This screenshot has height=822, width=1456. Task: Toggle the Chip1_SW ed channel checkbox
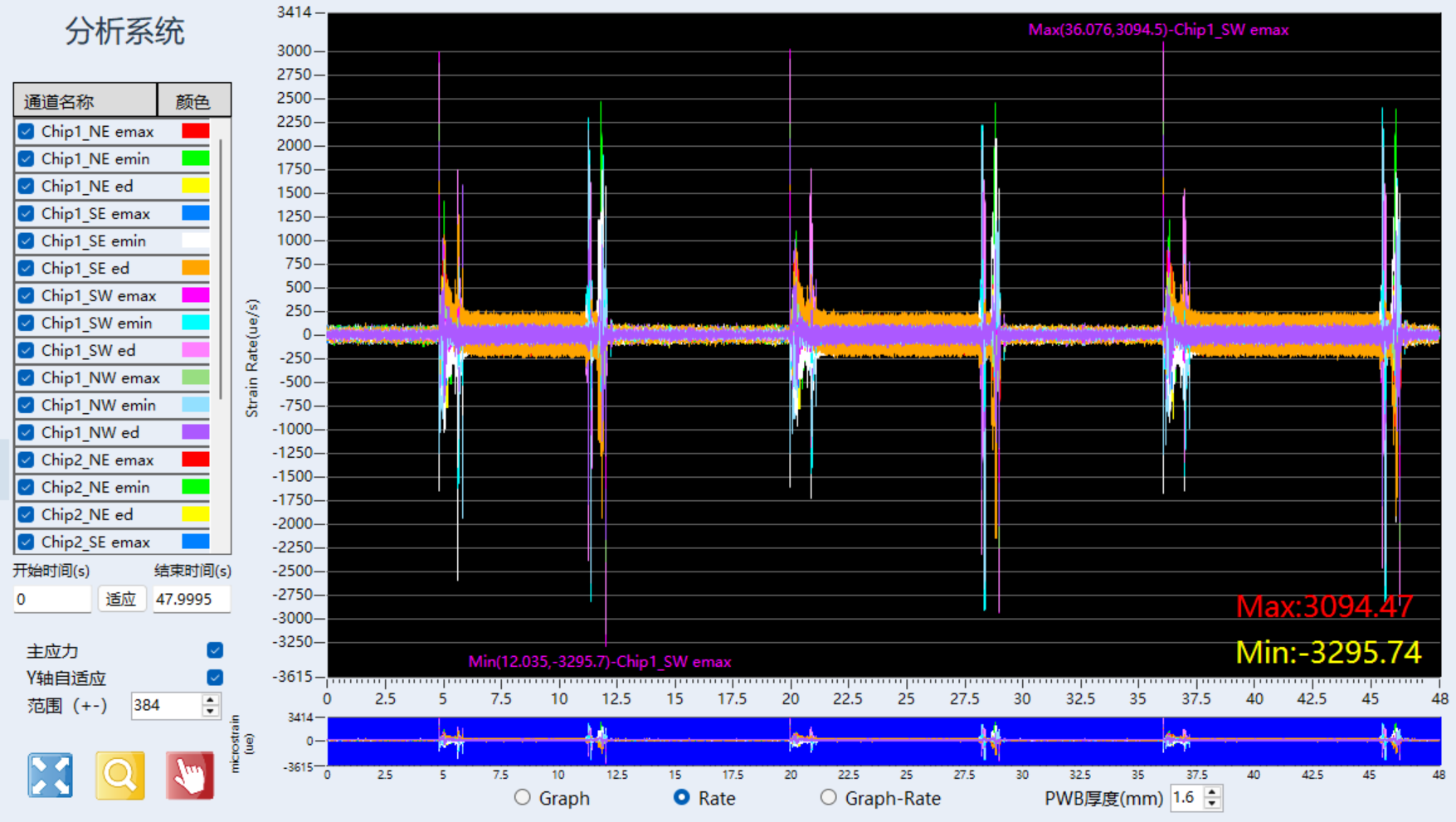27,350
